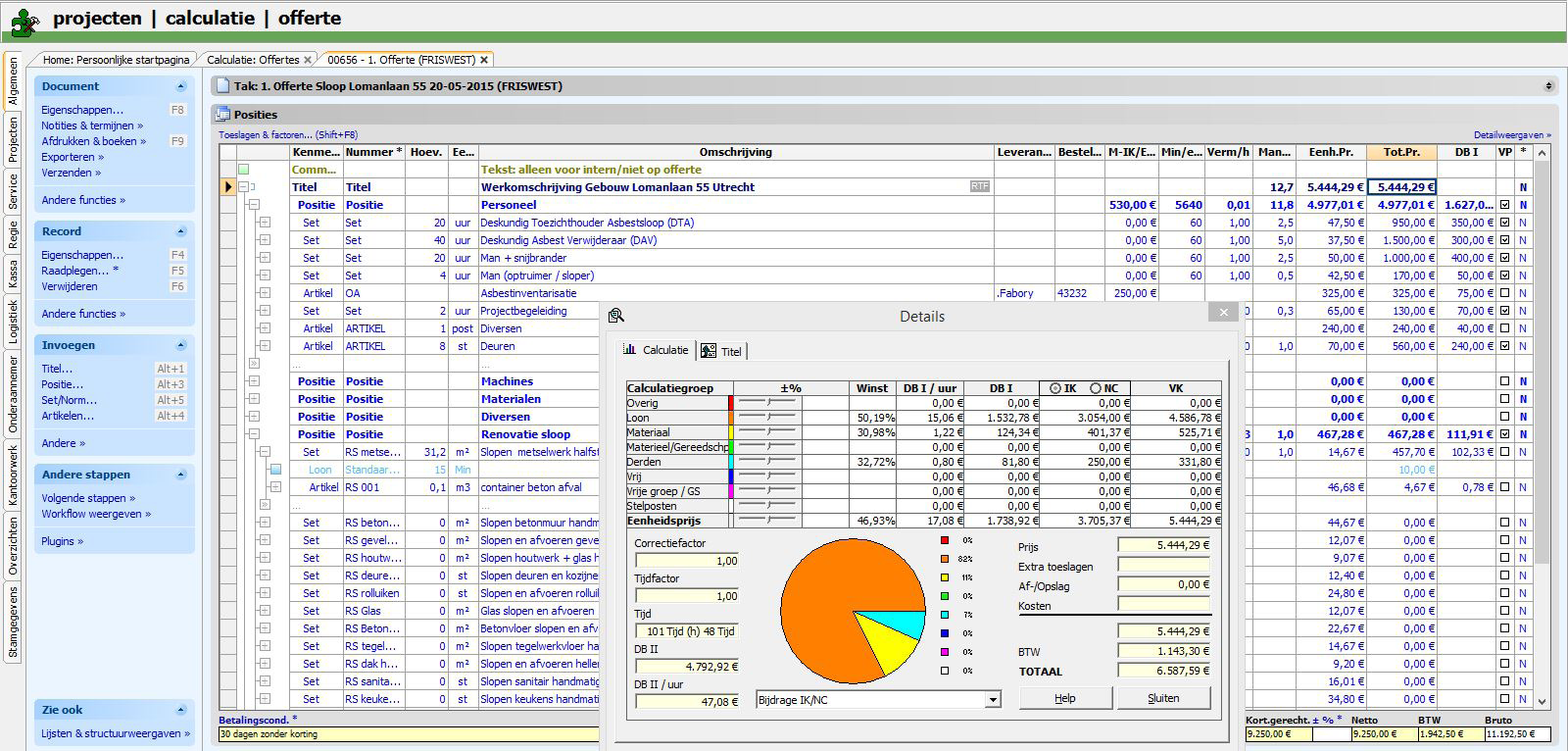Click the document icon in Tak header

[223, 86]
